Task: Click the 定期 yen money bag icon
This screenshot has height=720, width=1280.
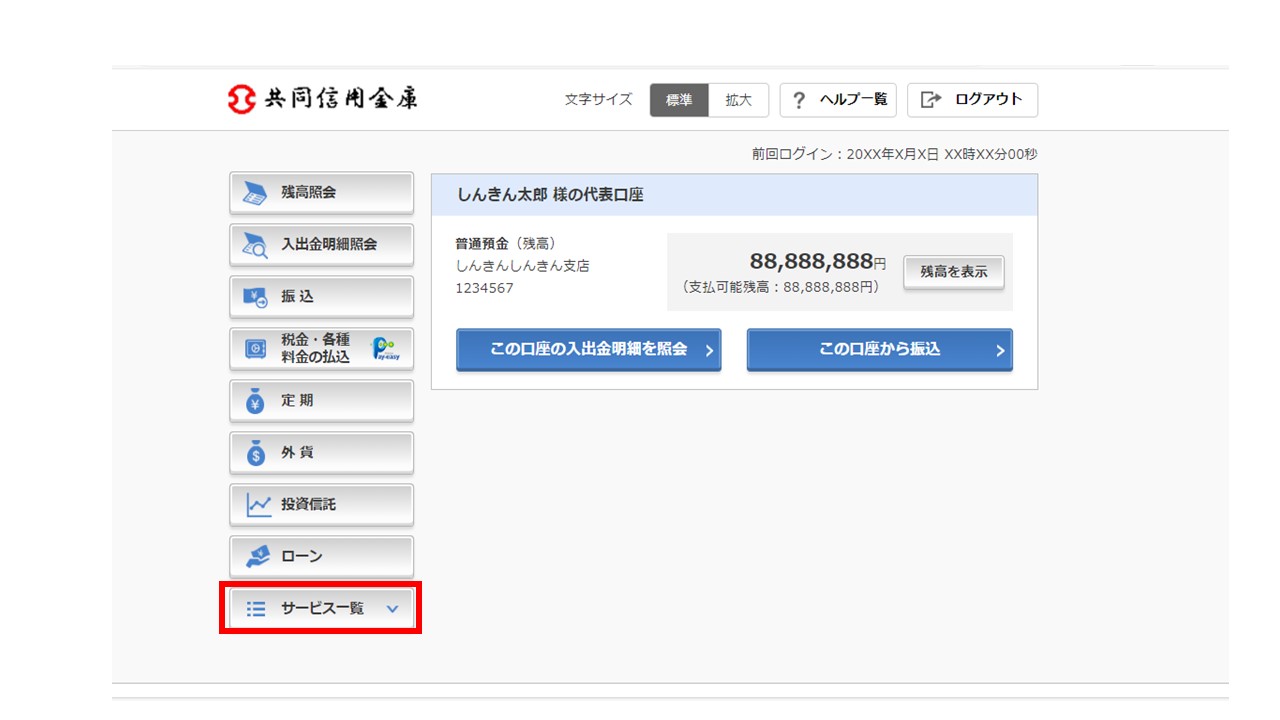Action: [x=256, y=401]
